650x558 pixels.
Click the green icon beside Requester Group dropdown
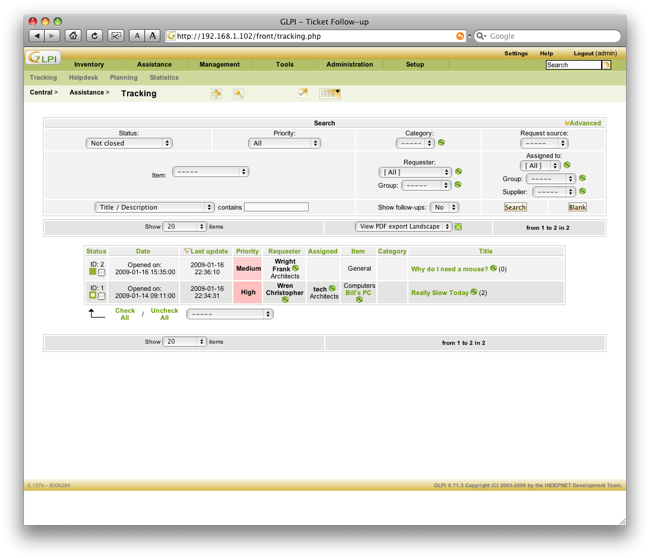[x=458, y=184]
